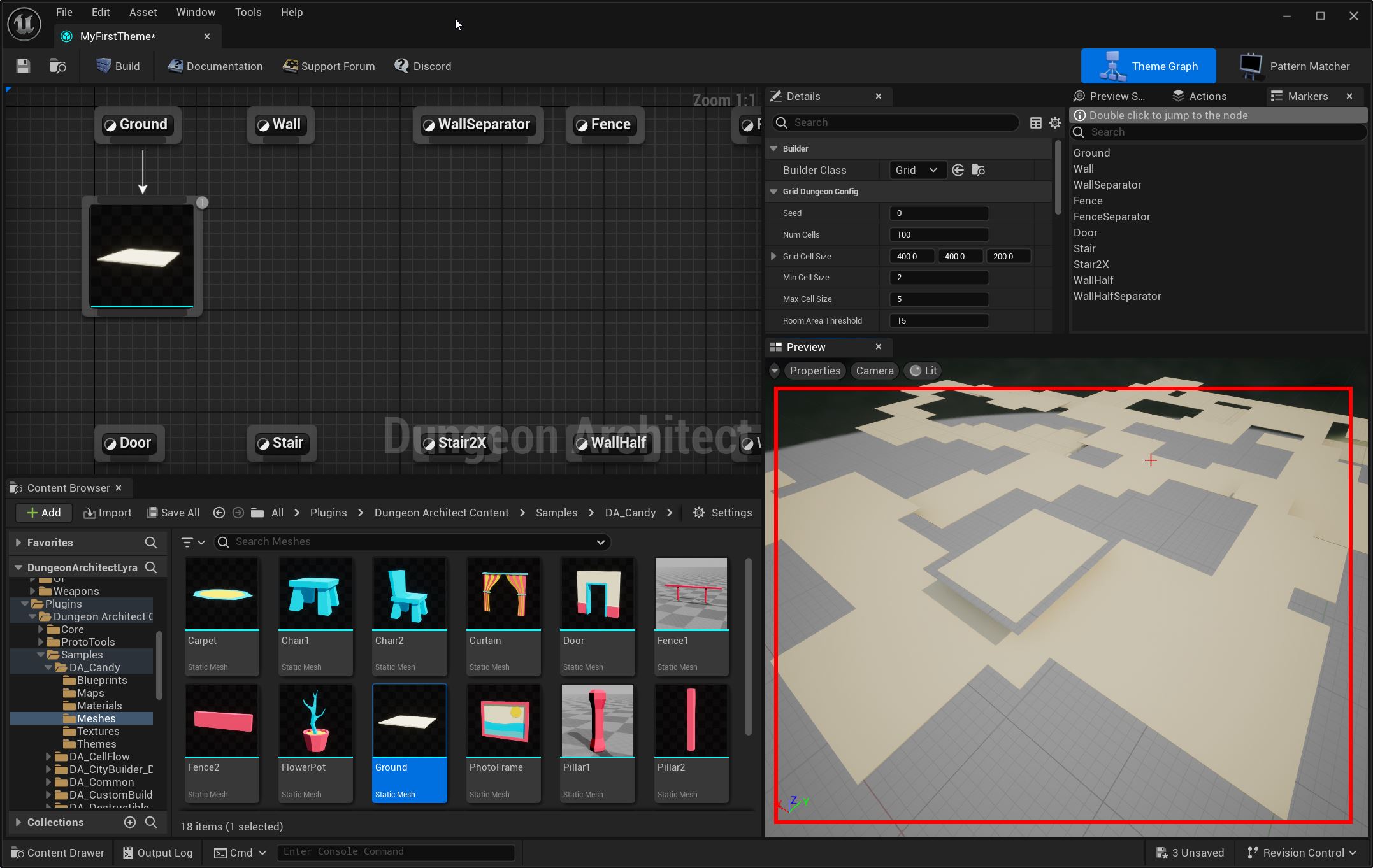Viewport: 1373px width, 868px height.
Task: Open the Tools menu
Action: coord(248,12)
